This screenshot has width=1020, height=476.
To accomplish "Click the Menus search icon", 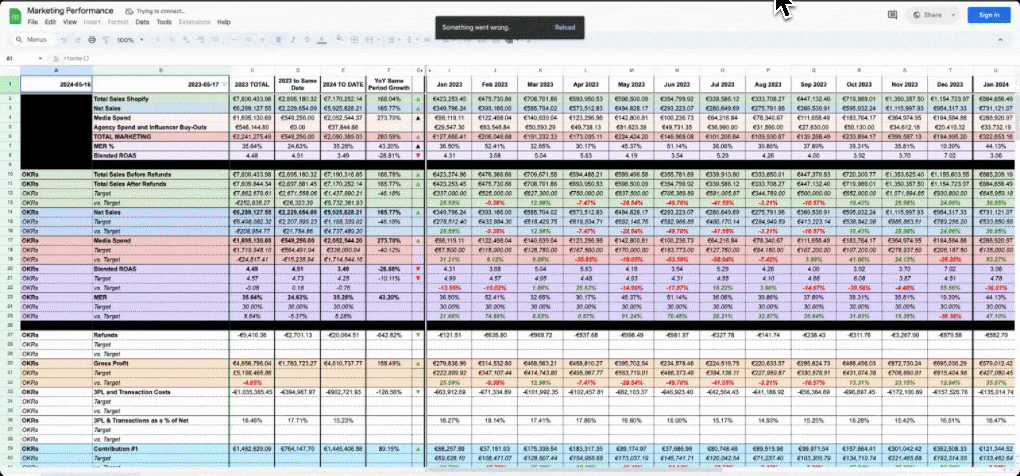I will (x=19, y=40).
